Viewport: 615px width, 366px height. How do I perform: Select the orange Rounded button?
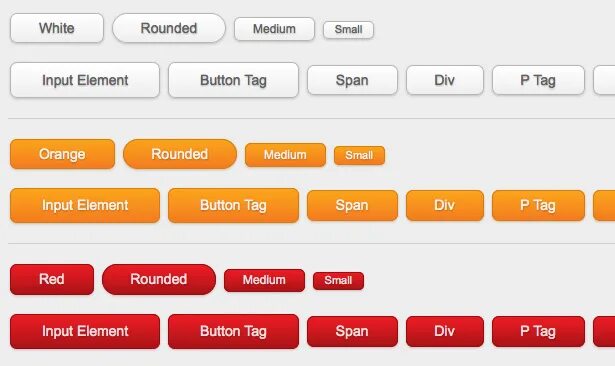[180, 154]
